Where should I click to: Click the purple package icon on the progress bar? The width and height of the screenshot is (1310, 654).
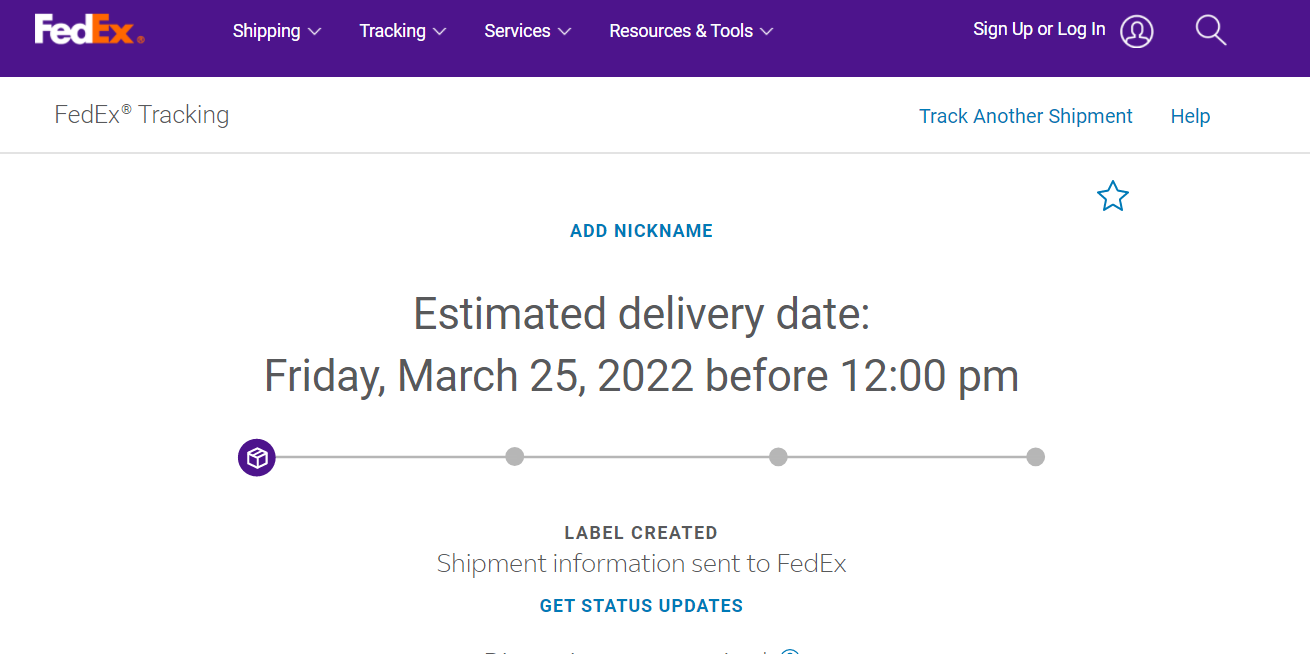tap(256, 457)
